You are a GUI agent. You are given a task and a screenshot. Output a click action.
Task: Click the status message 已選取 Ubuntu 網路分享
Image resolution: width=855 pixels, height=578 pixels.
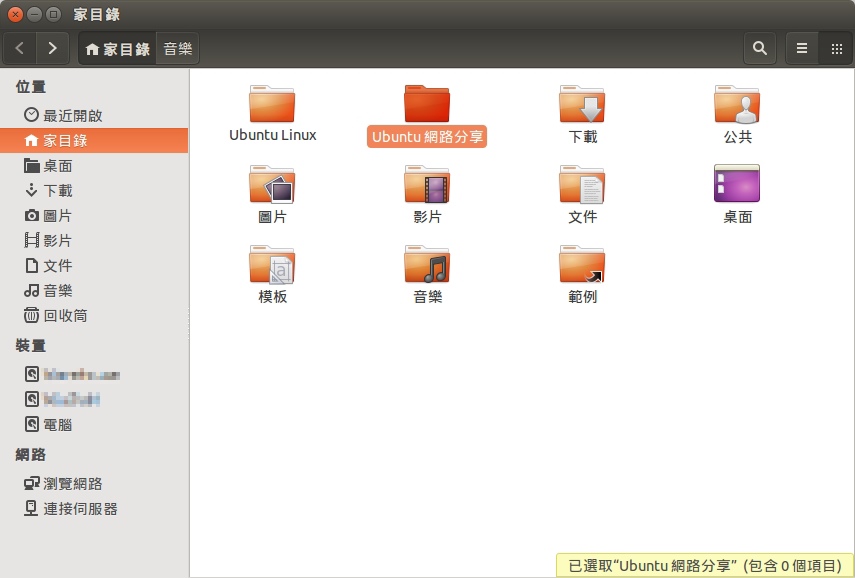[x=705, y=566]
